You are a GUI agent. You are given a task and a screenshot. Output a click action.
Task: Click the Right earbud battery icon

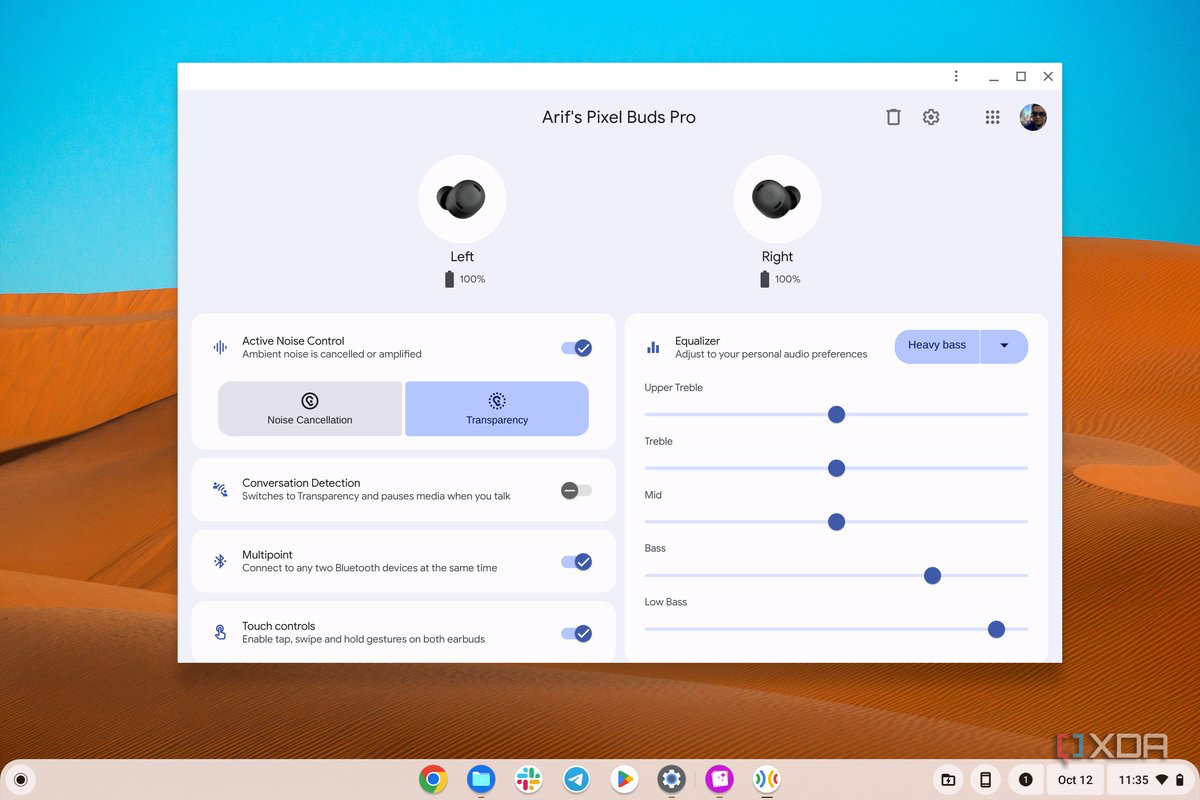point(765,279)
